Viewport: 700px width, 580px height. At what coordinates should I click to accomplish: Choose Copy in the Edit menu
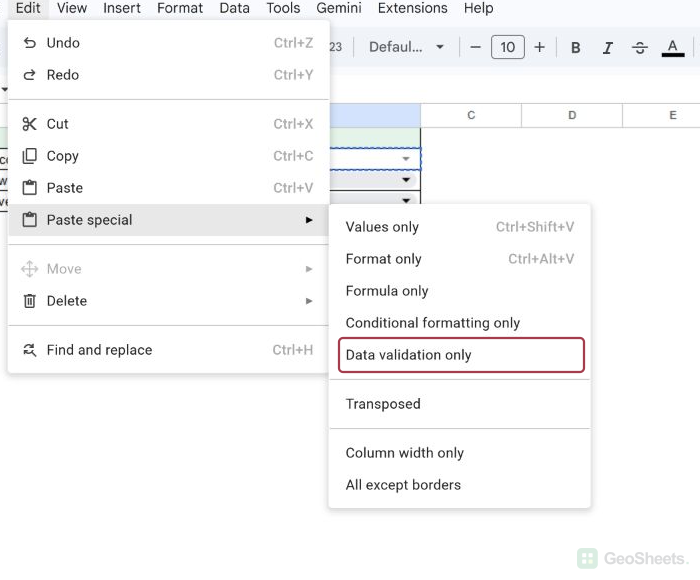[x=168, y=156]
